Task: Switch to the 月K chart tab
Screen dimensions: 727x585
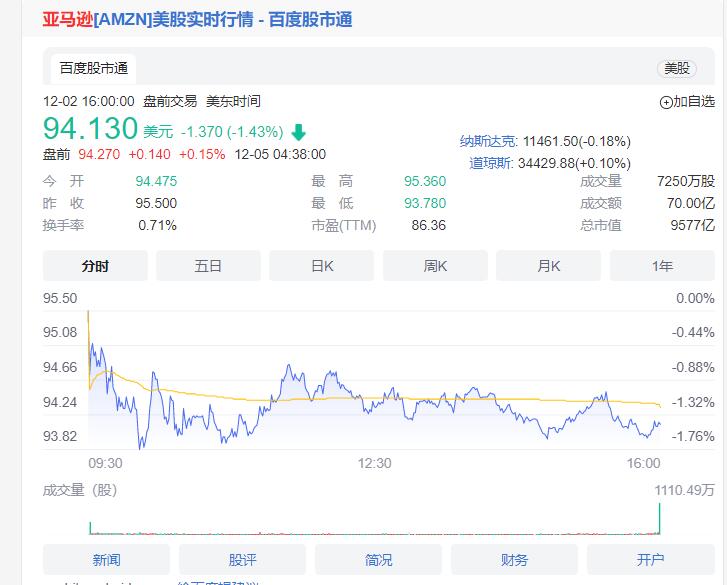Action: coord(548,266)
